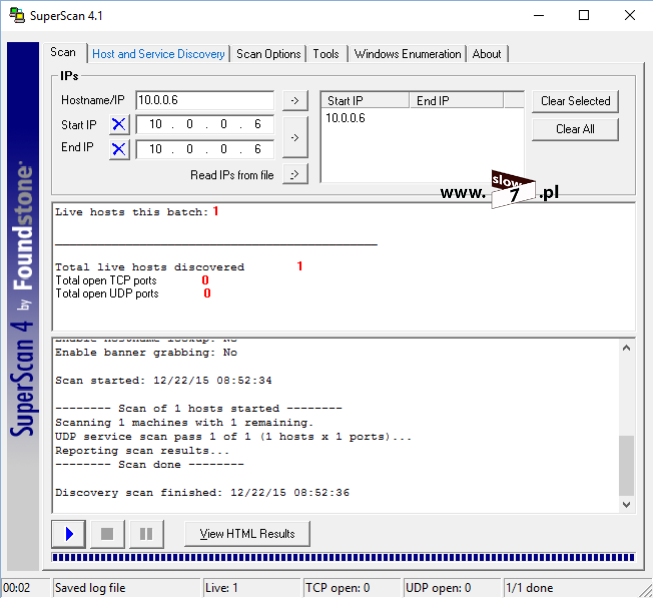653x598 pixels.
Task: Click the End IP column header
Action: [456, 101]
